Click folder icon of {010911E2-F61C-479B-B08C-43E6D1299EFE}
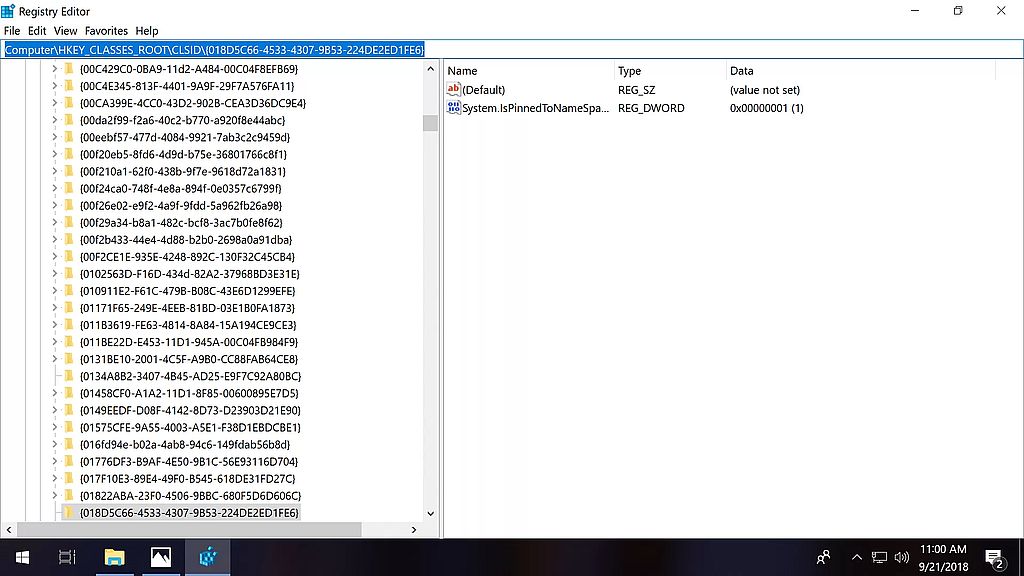1024x576 pixels. [x=69, y=291]
